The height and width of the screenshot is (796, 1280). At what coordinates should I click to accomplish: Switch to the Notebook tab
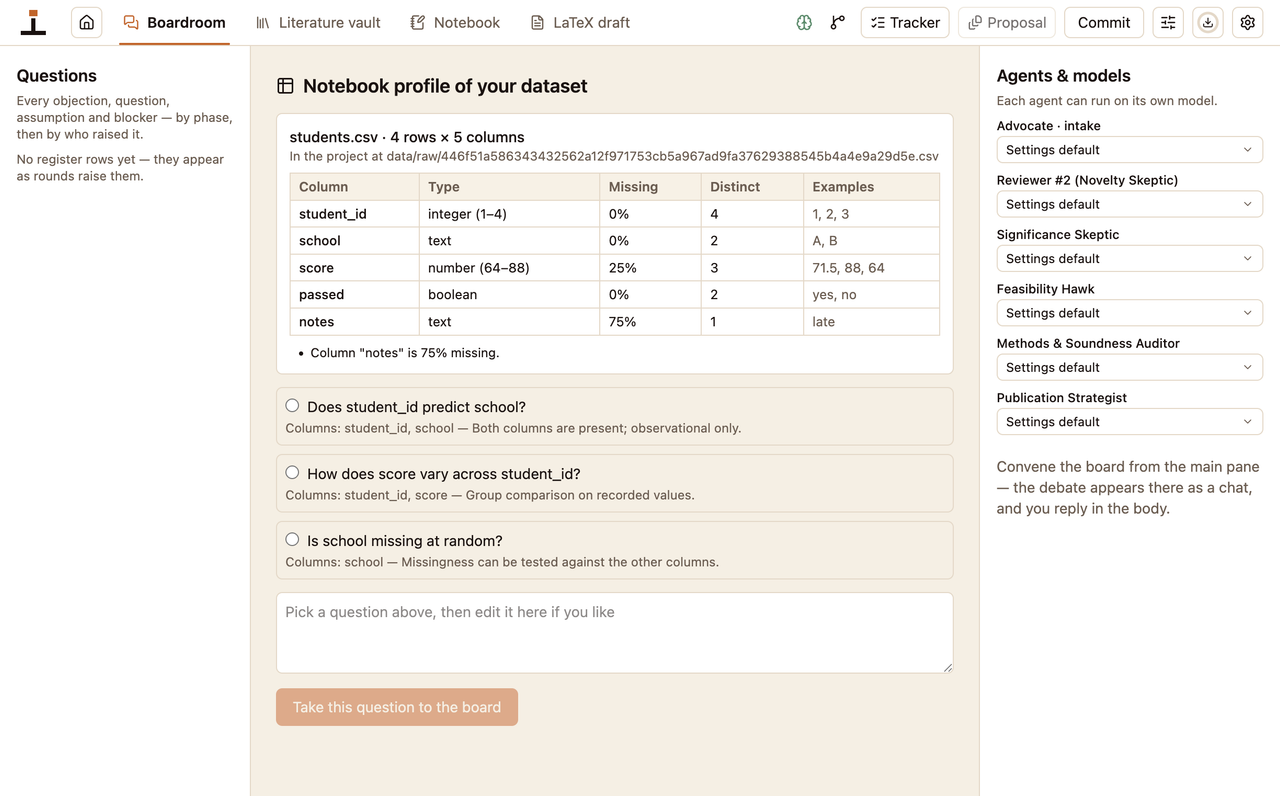(x=455, y=22)
